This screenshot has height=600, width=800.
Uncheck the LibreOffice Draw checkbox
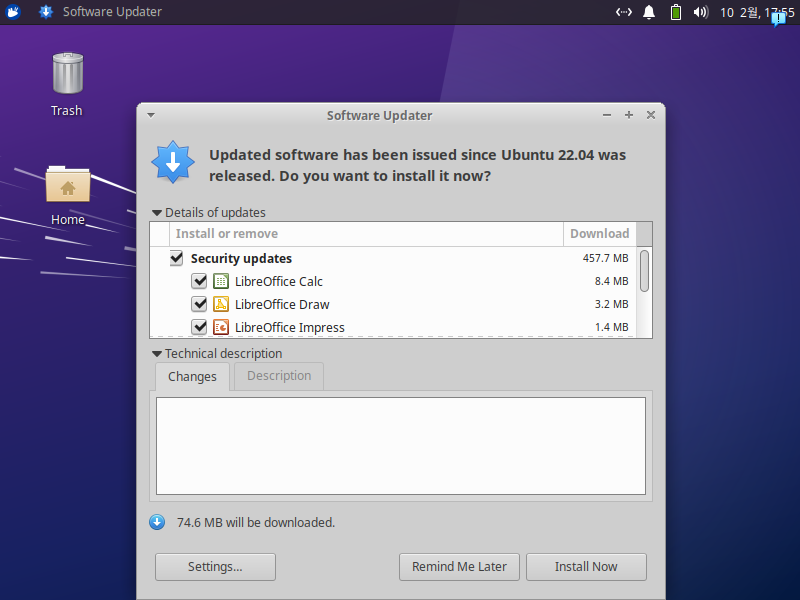pyautogui.click(x=199, y=304)
